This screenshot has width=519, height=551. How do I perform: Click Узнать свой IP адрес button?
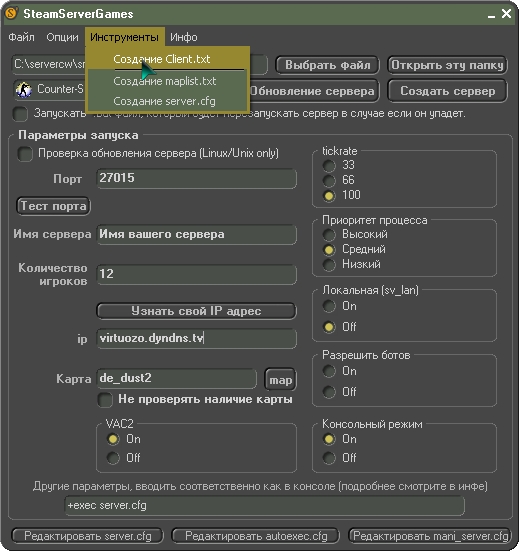click(196, 311)
